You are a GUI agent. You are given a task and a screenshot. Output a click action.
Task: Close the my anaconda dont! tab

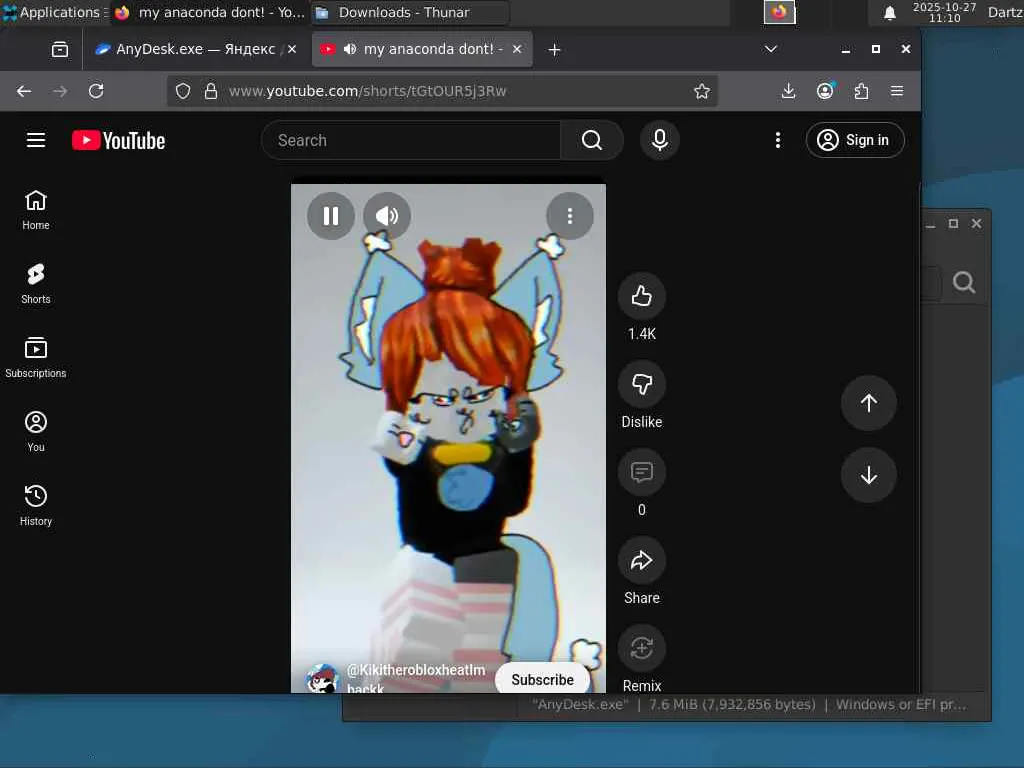tap(517, 49)
